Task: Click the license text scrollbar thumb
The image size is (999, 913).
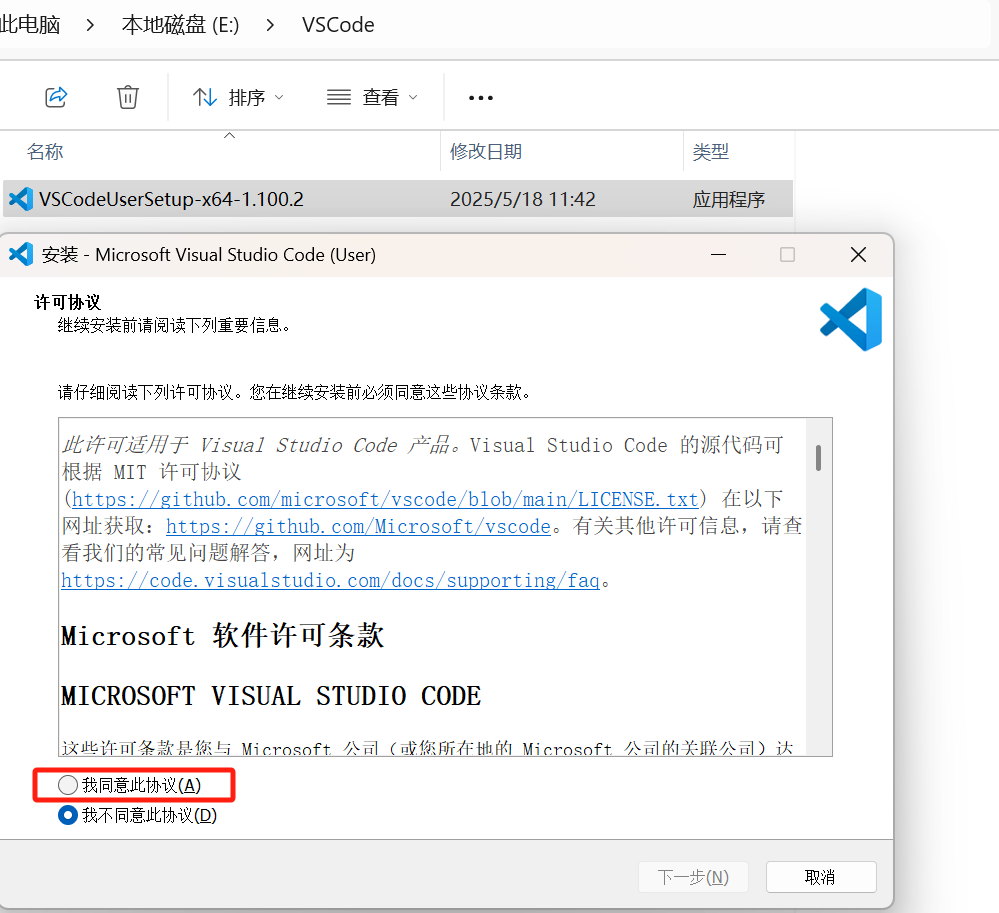Action: tap(818, 457)
